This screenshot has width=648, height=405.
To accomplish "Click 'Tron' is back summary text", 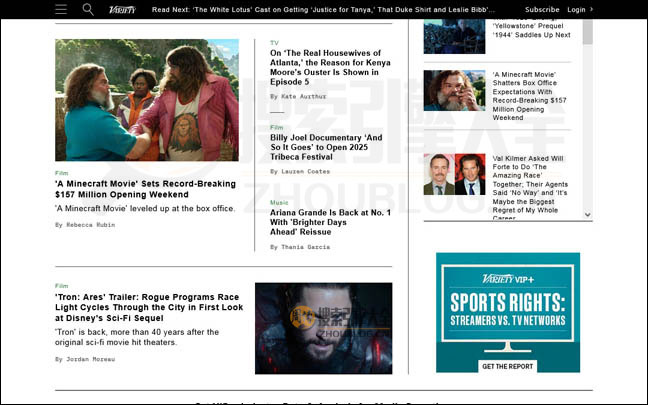I will 137,337.
